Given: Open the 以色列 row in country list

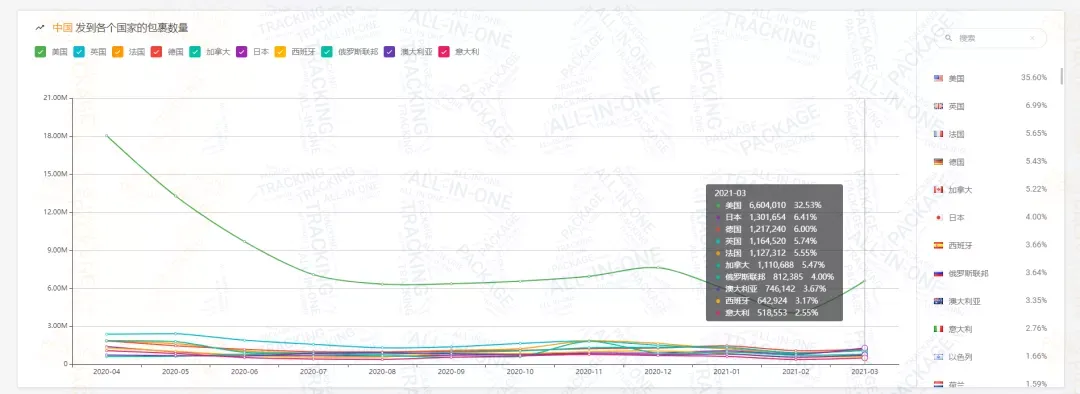Looking at the screenshot, I should pyautogui.click(x=990, y=357).
